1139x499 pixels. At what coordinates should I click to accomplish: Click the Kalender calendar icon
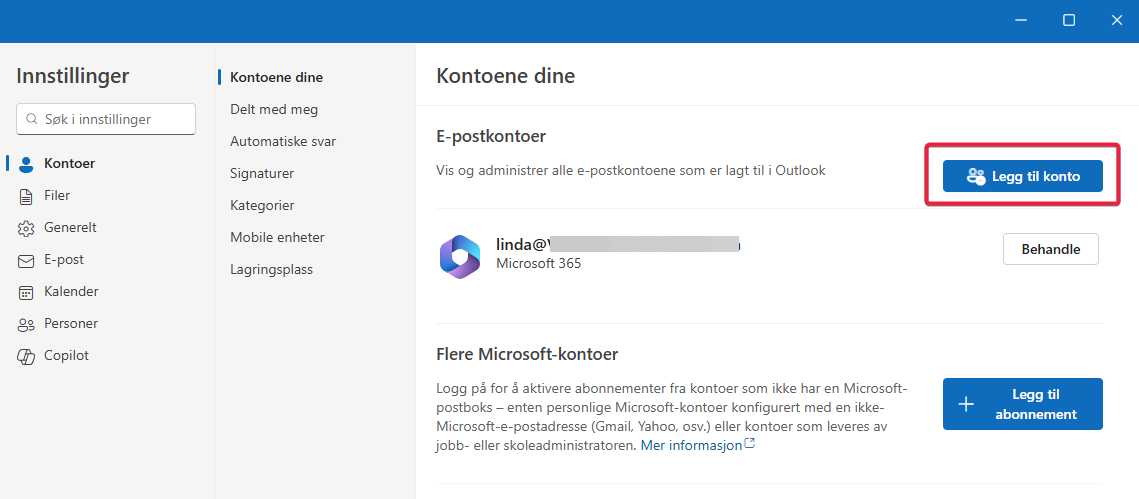pyautogui.click(x=26, y=292)
